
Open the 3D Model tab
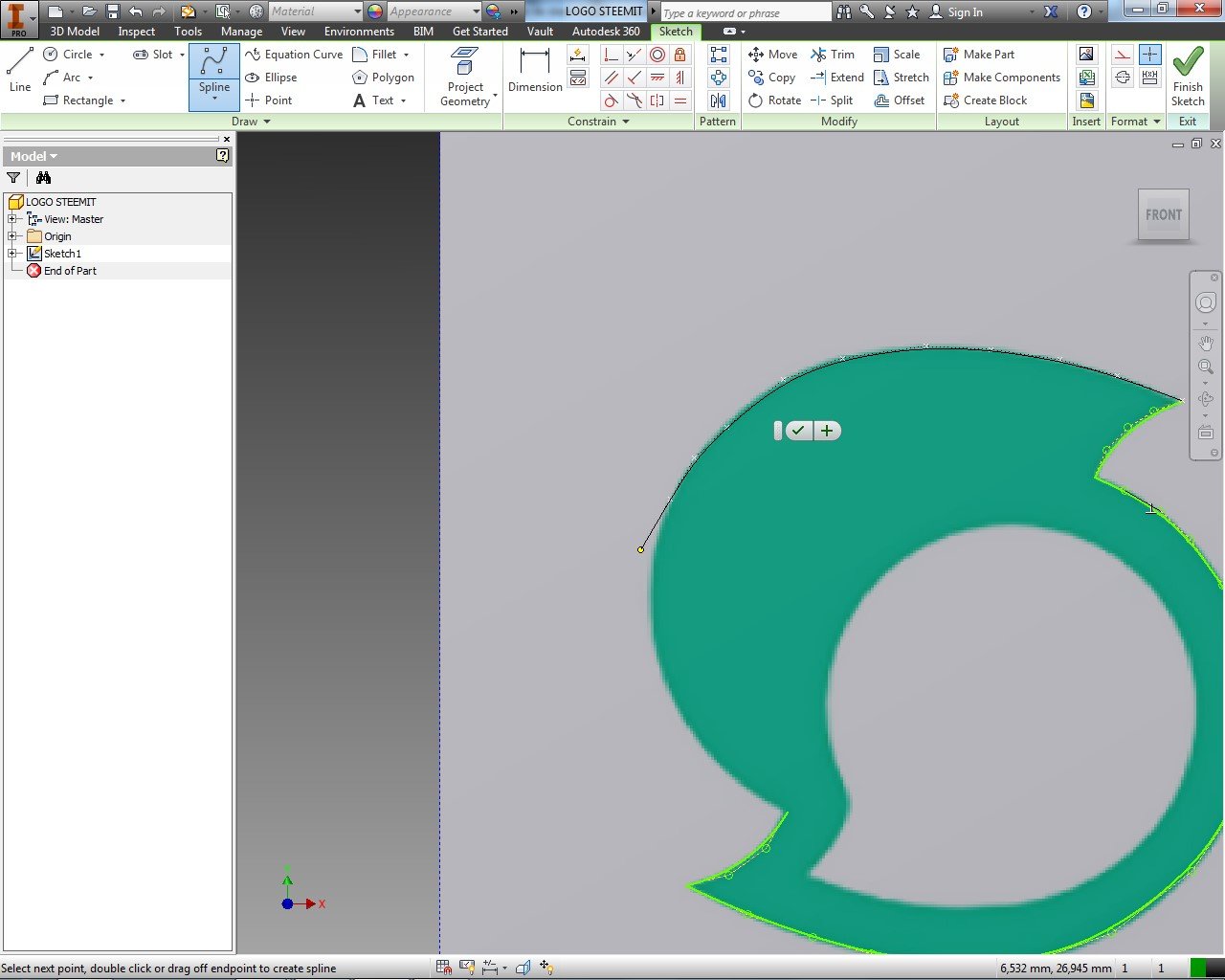75,32
